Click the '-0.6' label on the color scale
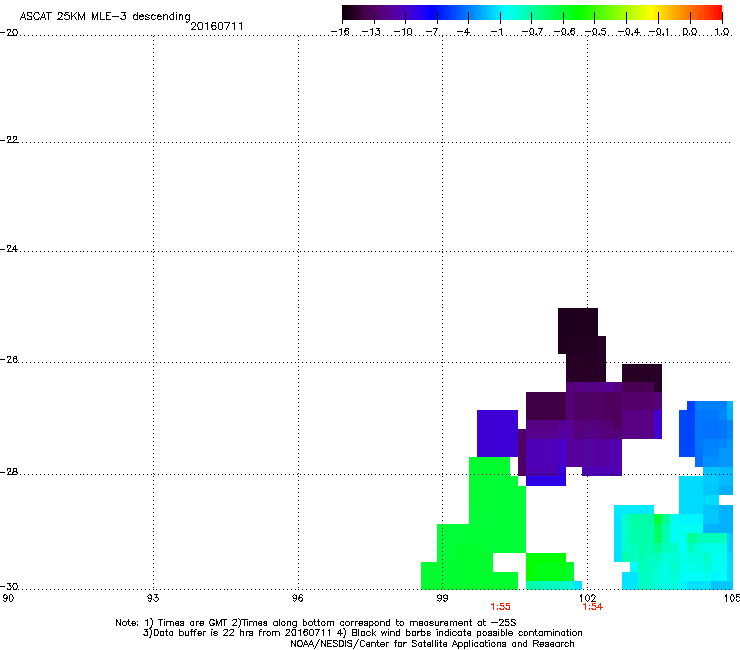Image resolution: width=740 pixels, height=650 pixels. point(564,32)
